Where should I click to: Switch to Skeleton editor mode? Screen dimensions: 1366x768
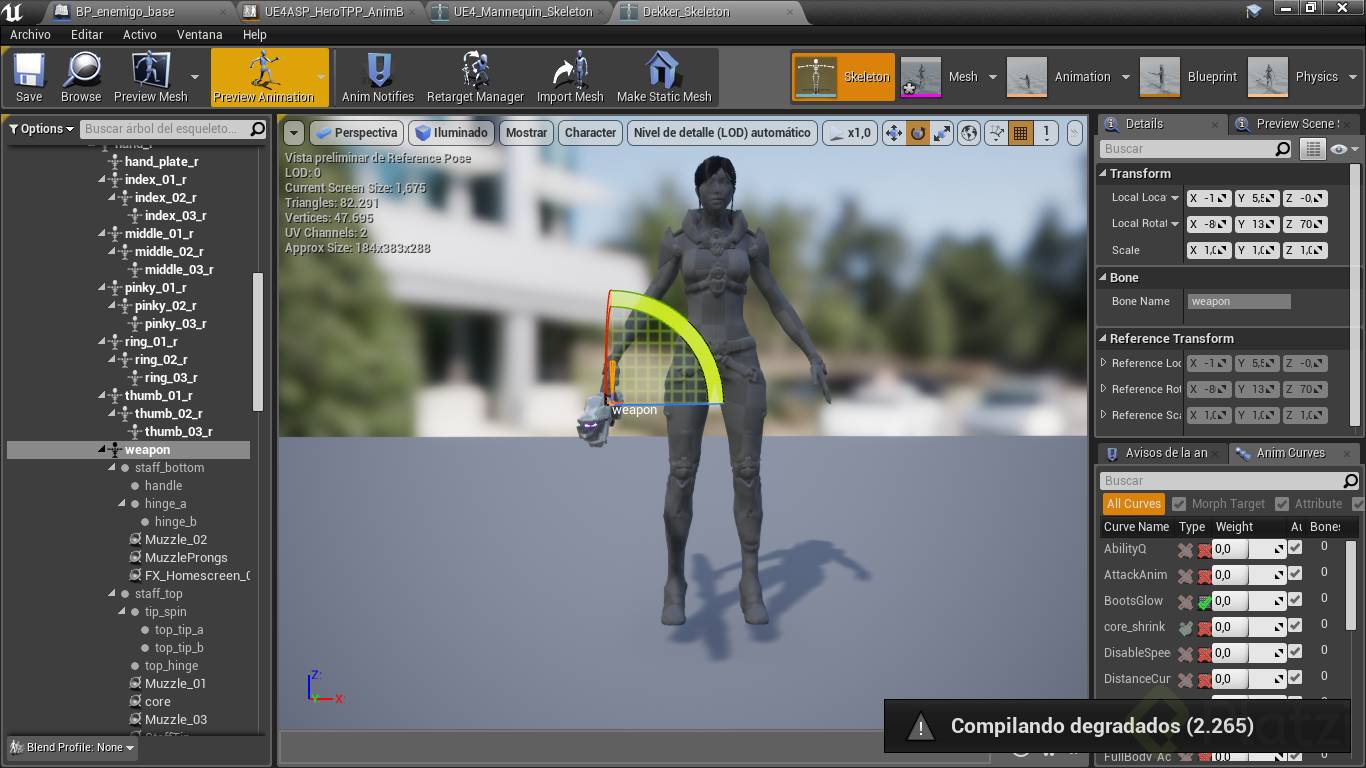click(x=843, y=77)
